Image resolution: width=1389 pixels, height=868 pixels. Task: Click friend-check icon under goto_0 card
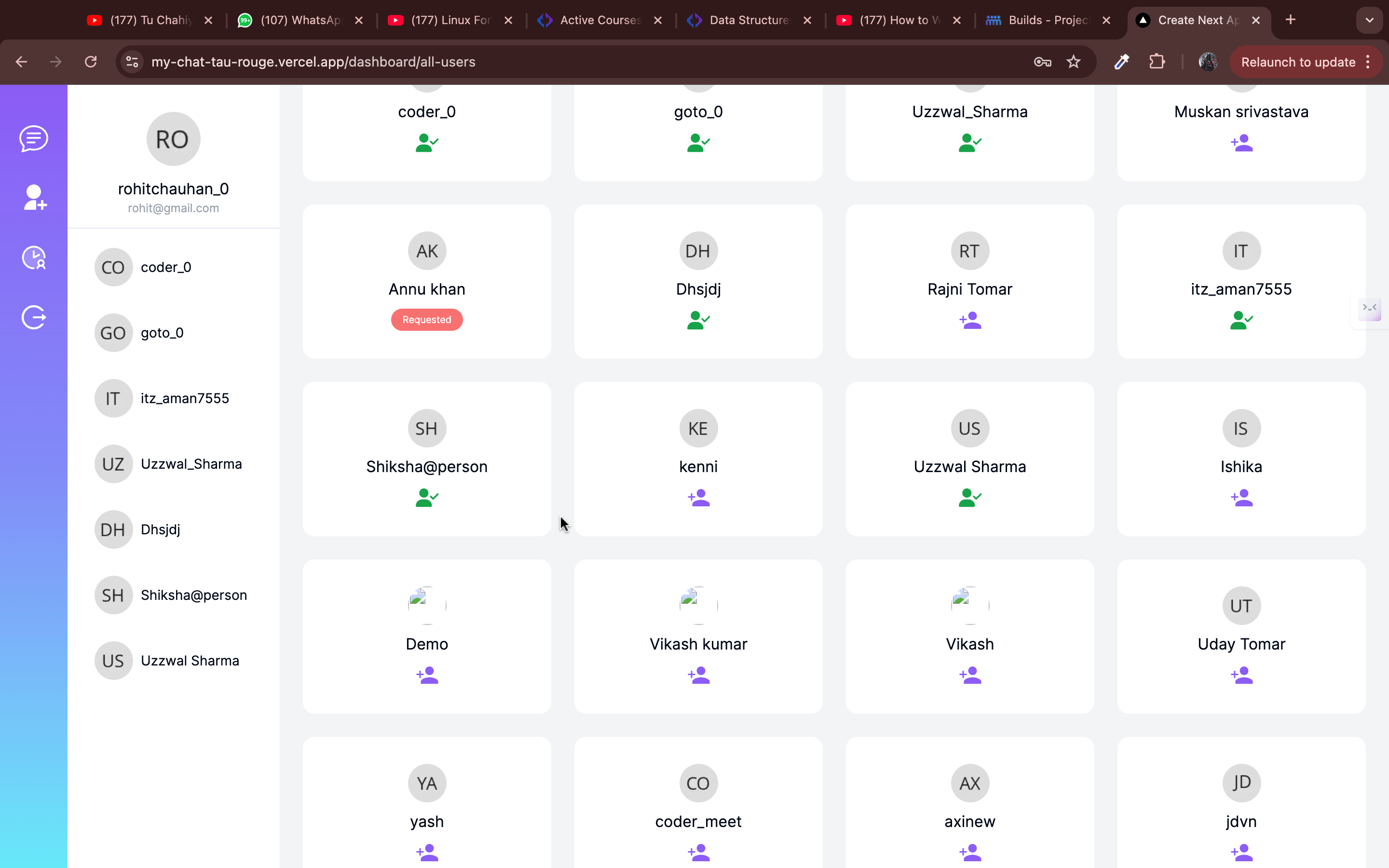pos(698,142)
